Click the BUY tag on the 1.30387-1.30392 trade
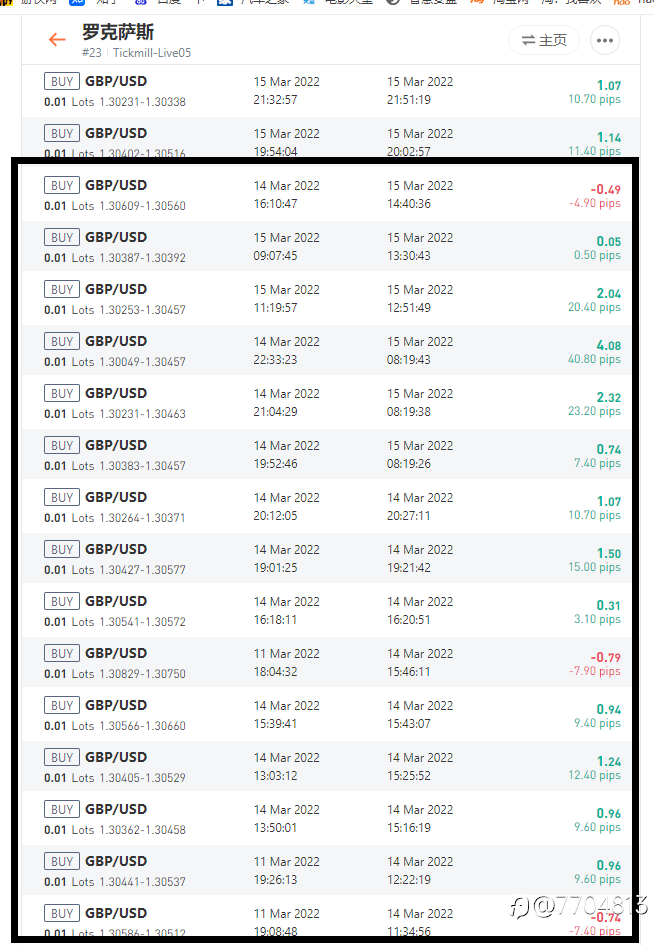Image resolution: width=654 pixels, height=945 pixels. click(61, 237)
